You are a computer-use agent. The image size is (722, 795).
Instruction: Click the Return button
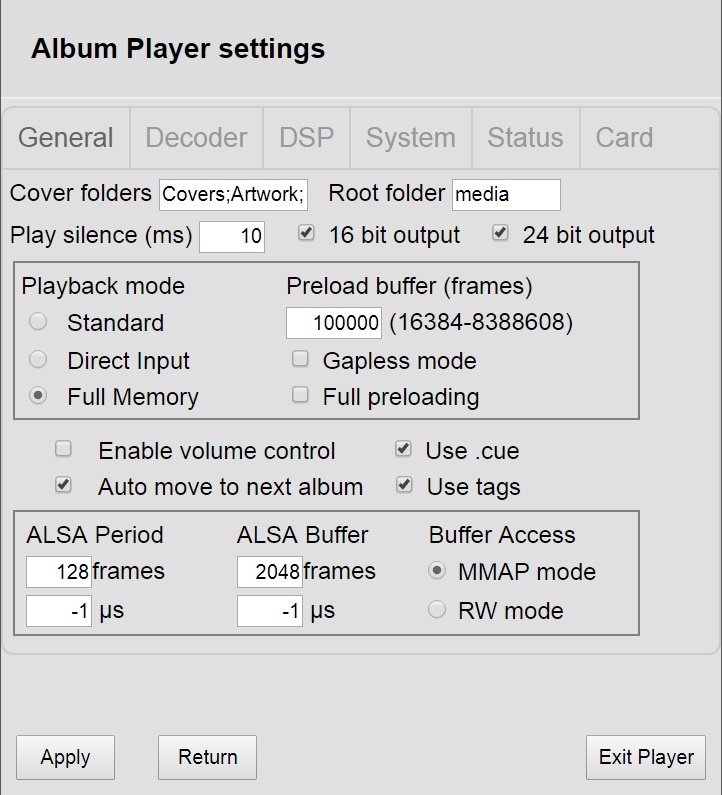[x=207, y=757]
